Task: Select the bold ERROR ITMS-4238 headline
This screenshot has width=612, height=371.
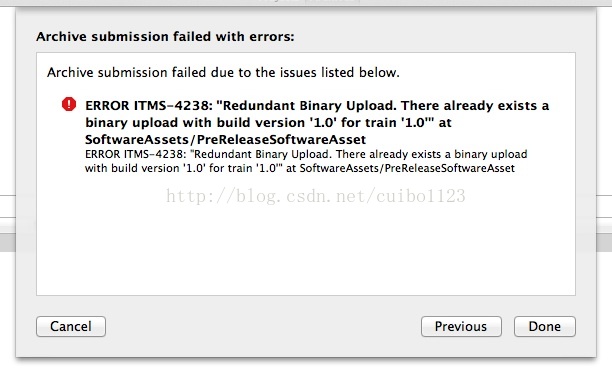Action: 317,122
